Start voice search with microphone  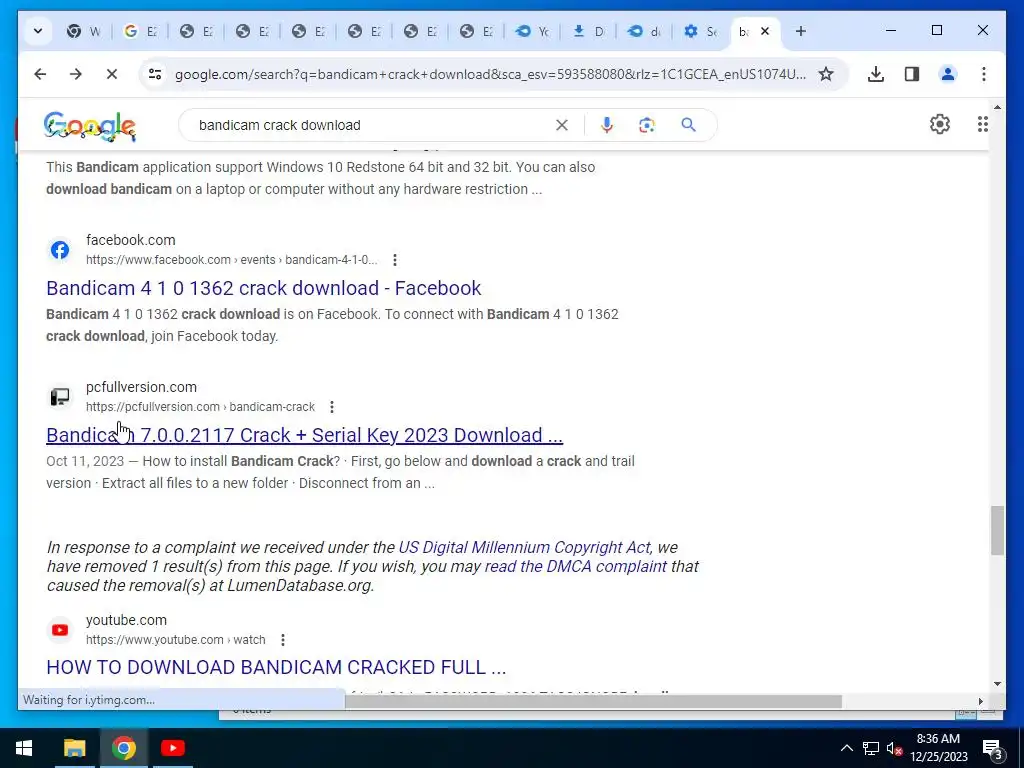(607, 125)
